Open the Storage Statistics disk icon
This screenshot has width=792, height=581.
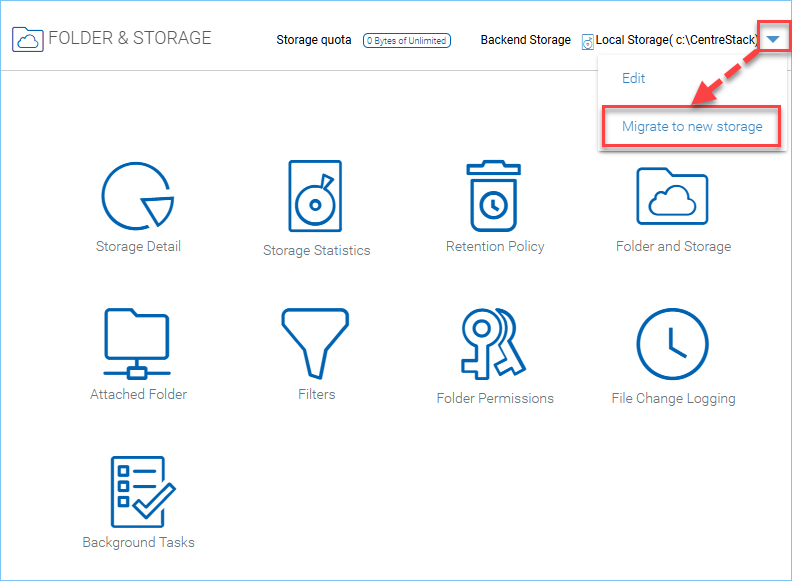click(315, 196)
